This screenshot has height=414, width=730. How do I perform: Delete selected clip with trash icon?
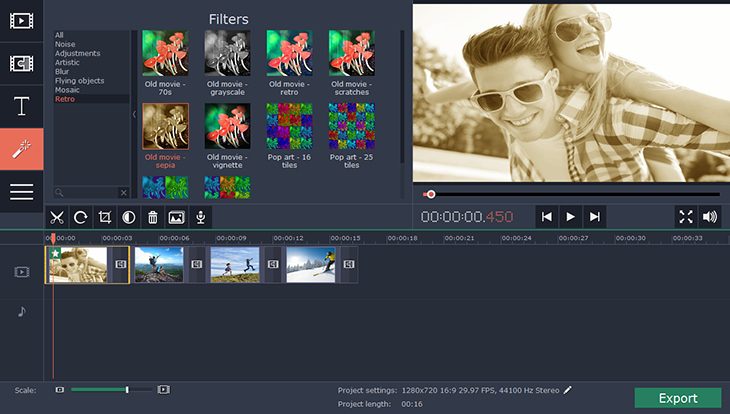click(x=153, y=217)
